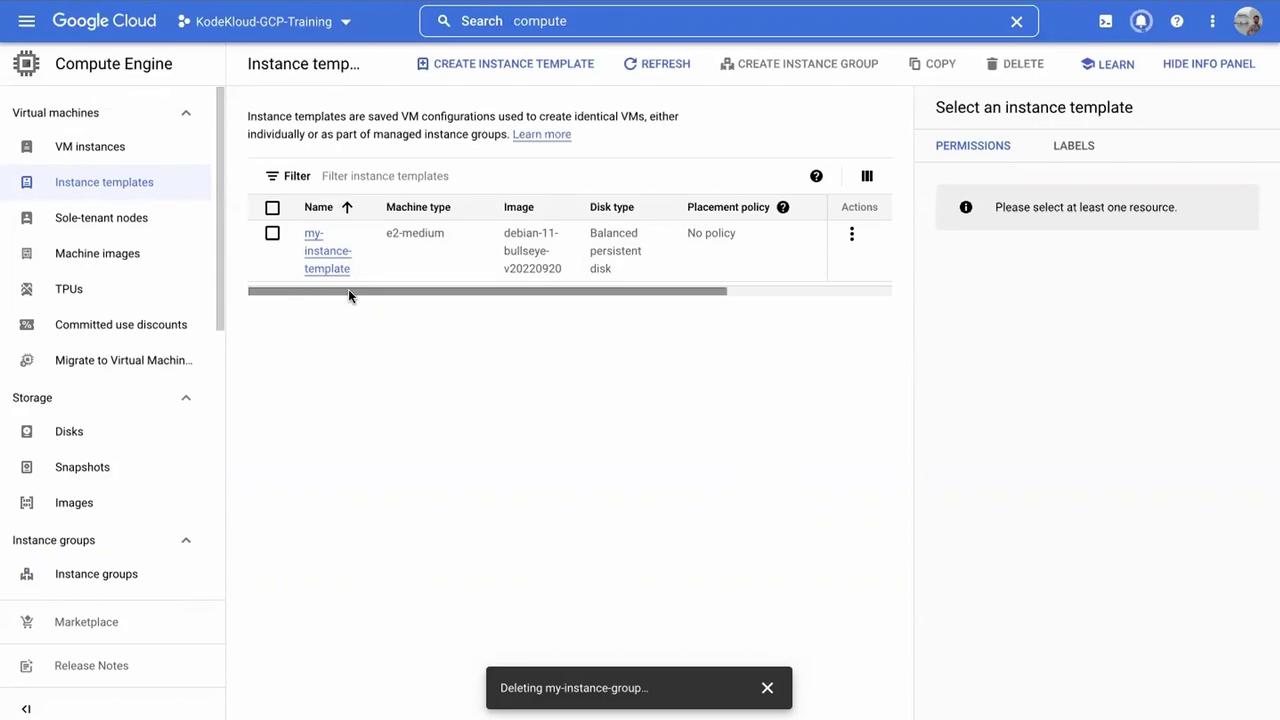This screenshot has width=1280, height=720.
Task: Dismiss the Deleting my-instance-group notification
Action: (x=767, y=688)
